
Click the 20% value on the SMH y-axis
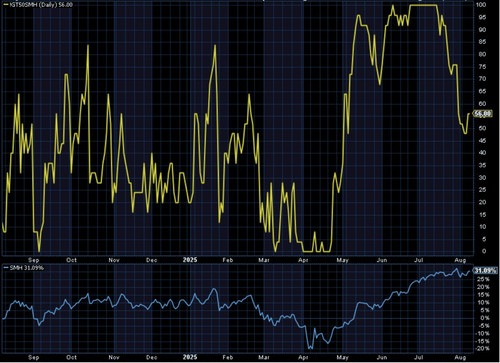pos(483,287)
